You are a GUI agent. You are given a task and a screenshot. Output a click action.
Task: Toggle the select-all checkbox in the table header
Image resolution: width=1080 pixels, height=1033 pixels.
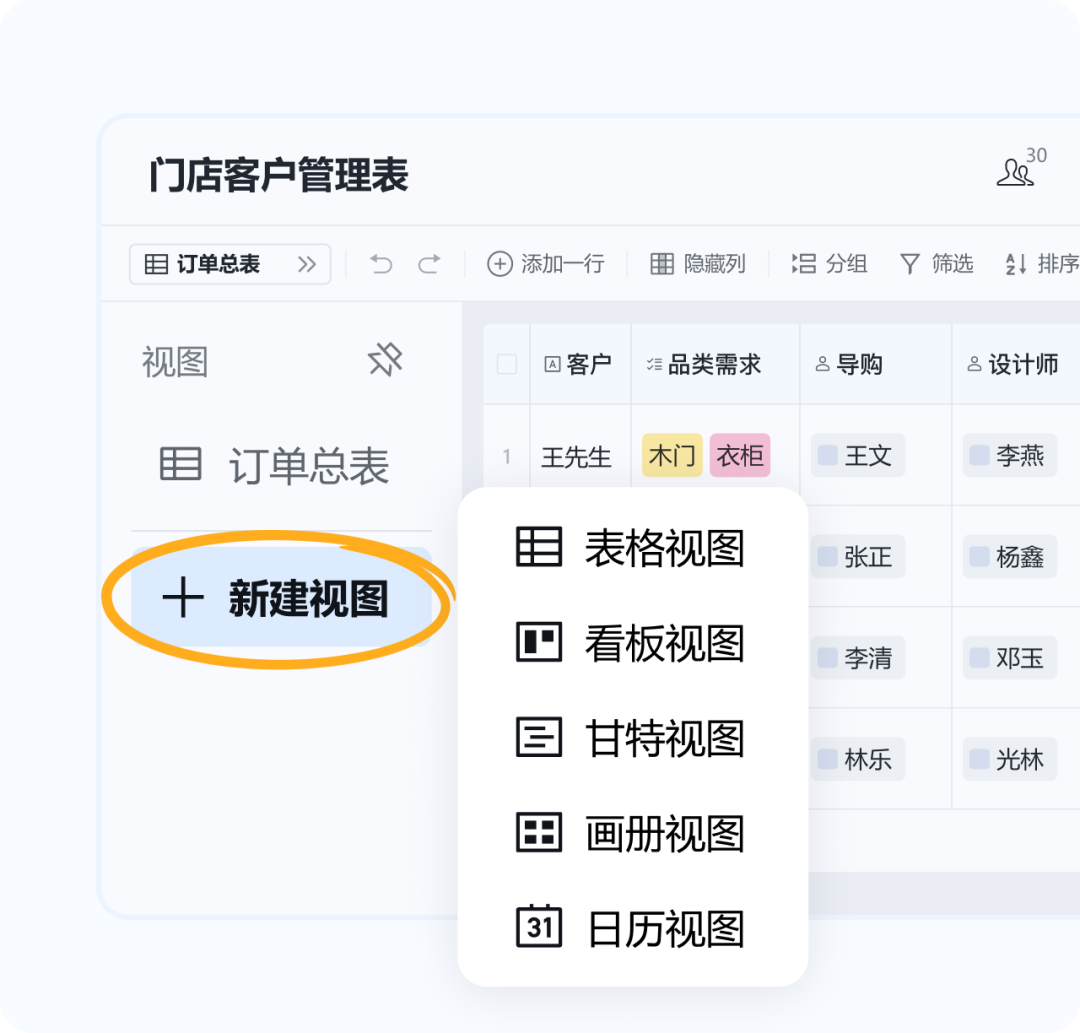coord(506,364)
